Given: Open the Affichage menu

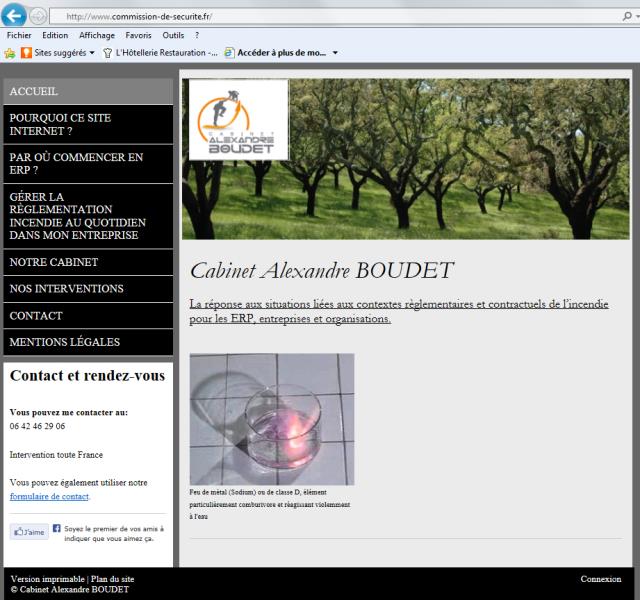Looking at the screenshot, I should (97, 35).
